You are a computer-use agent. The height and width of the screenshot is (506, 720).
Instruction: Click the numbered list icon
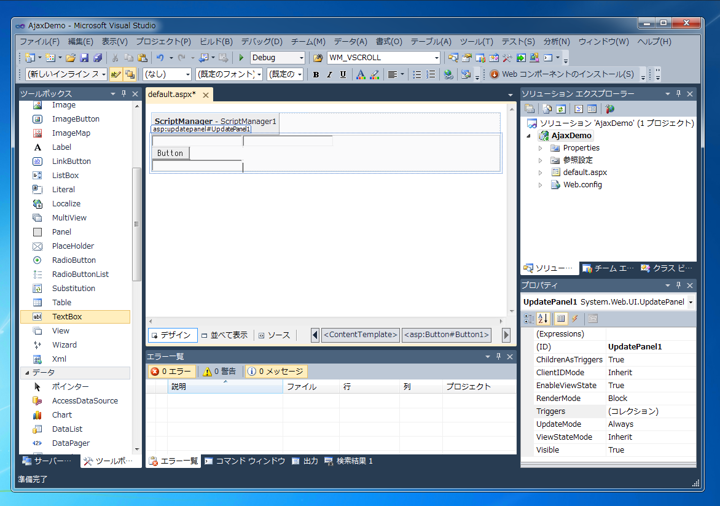click(431, 74)
